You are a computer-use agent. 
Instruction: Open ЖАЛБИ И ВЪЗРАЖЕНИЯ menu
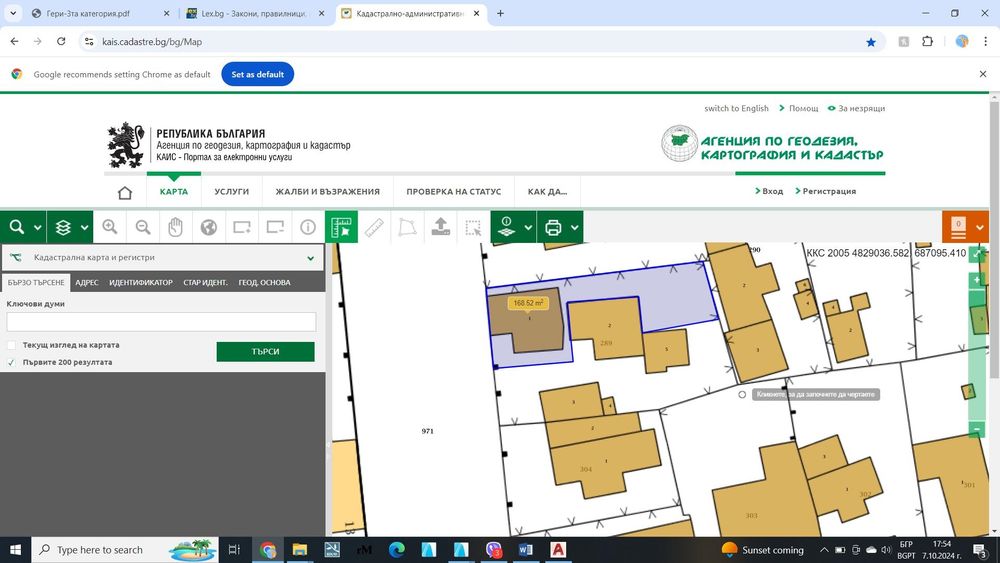pyautogui.click(x=327, y=191)
